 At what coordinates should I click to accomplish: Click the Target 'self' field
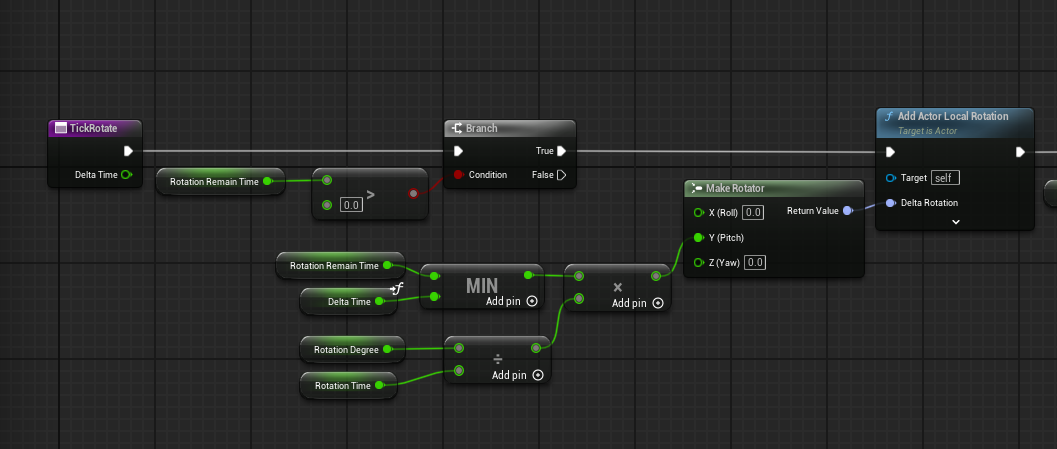pos(945,178)
